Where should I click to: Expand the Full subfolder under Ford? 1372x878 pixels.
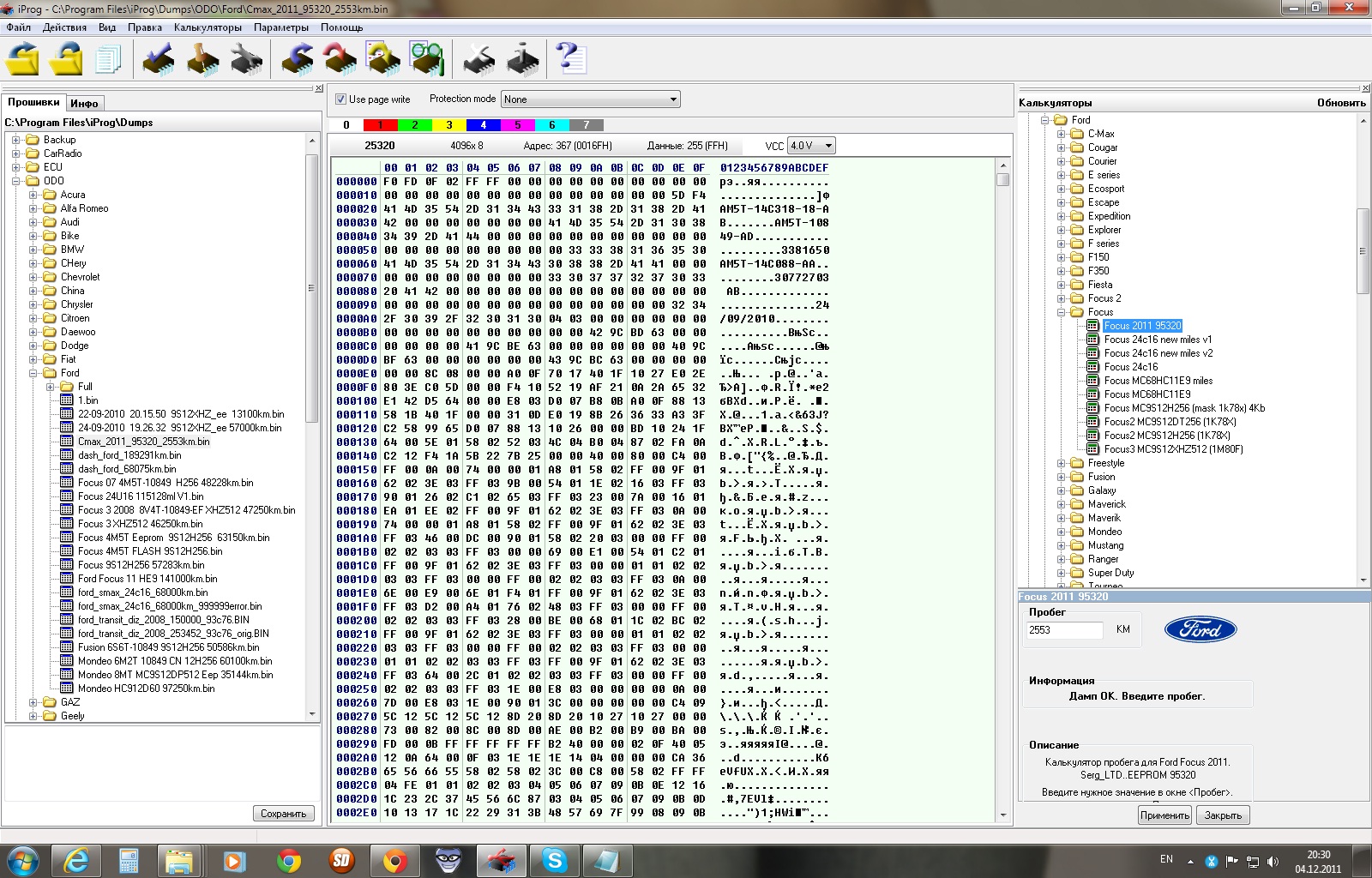[51, 387]
